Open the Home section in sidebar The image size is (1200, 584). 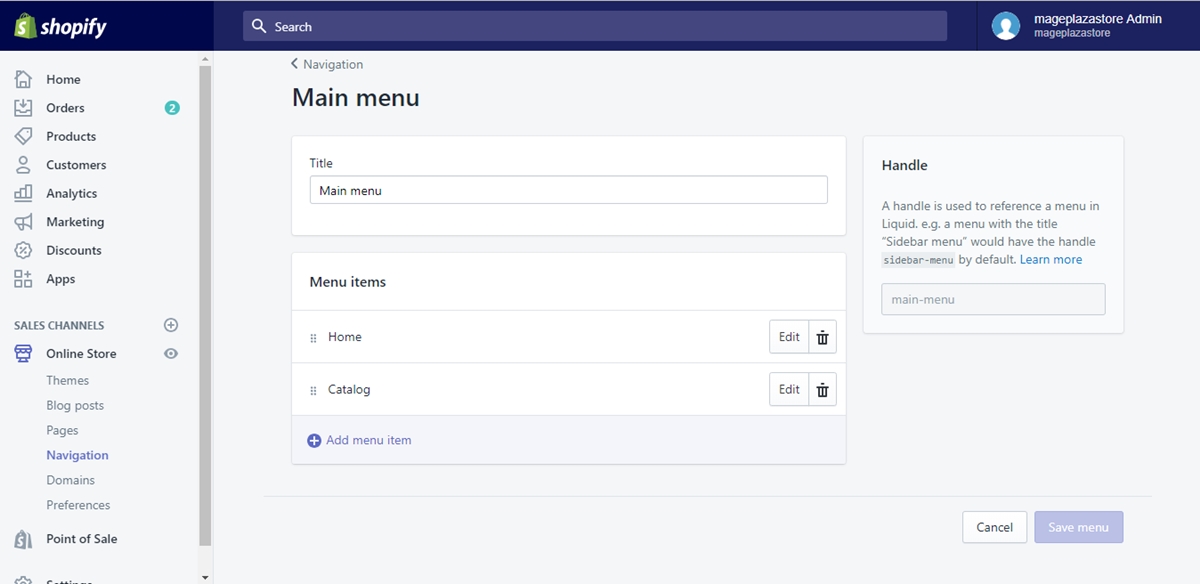pyautogui.click(x=63, y=79)
